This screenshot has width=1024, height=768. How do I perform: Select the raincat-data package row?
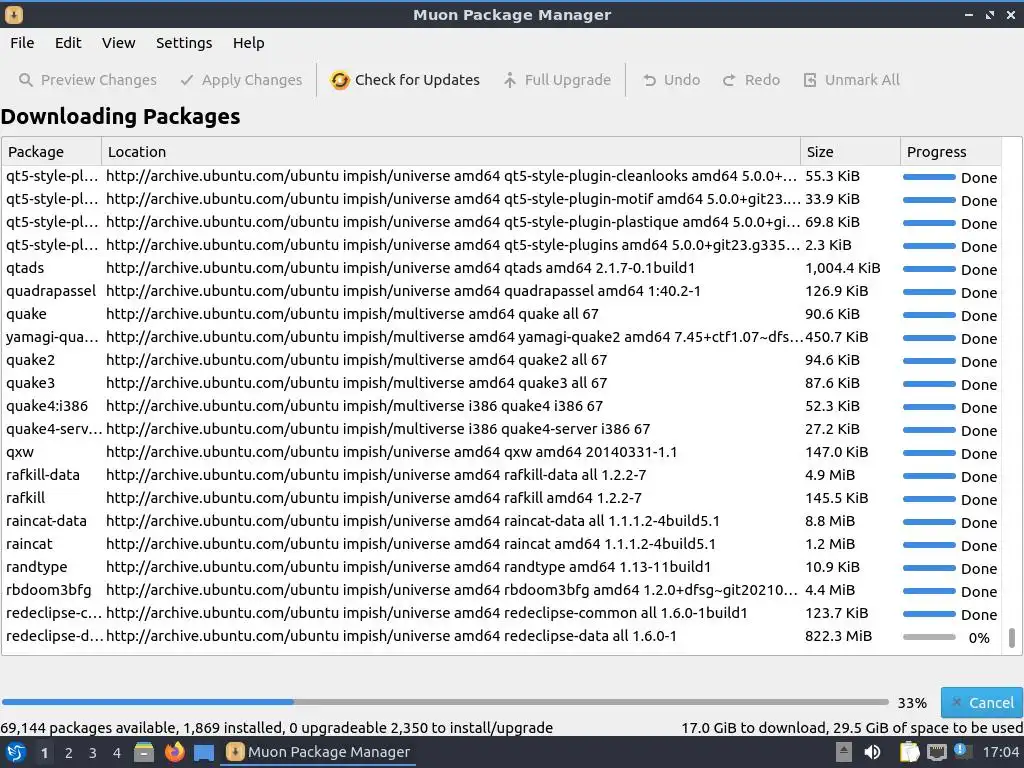point(502,521)
